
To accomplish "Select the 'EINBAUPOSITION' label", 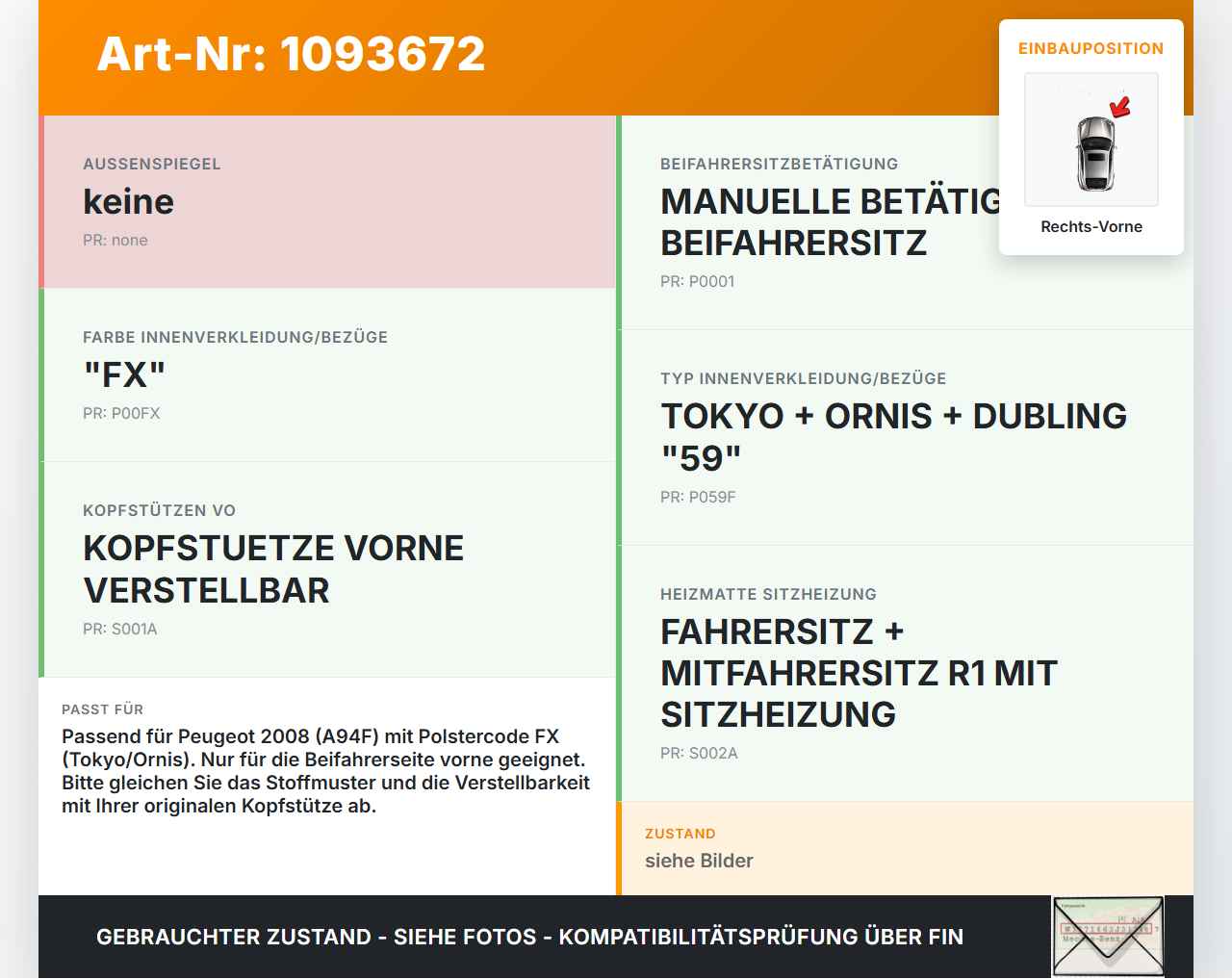I will [1091, 48].
